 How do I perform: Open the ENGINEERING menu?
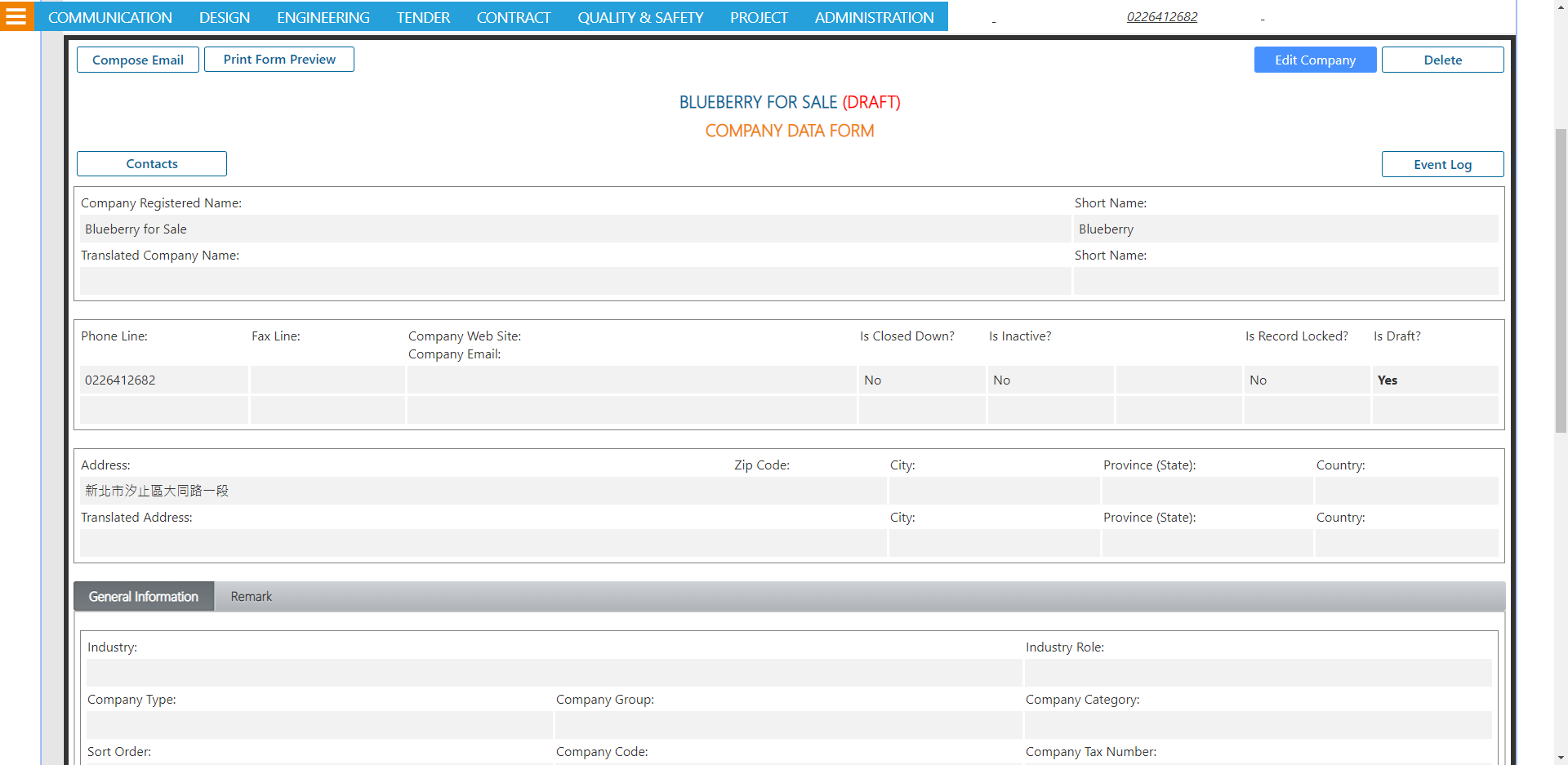coord(323,17)
